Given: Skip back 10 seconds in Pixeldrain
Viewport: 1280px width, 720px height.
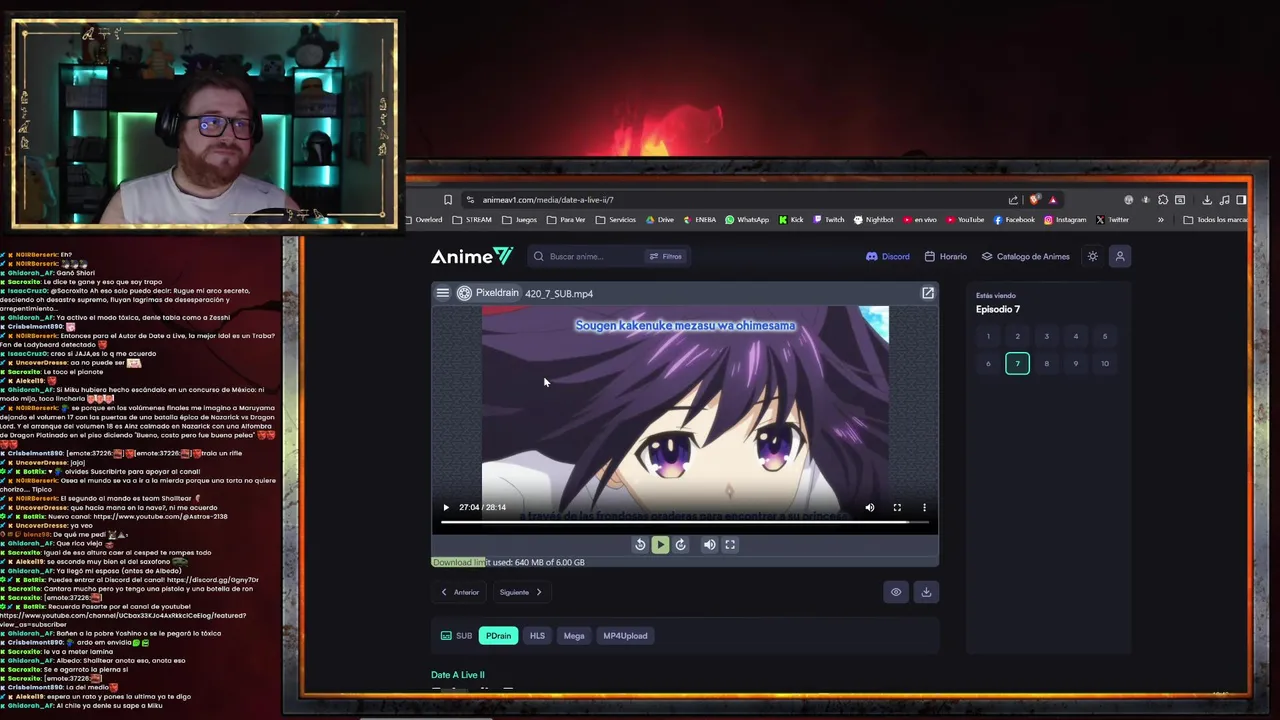Looking at the screenshot, I should 640,545.
